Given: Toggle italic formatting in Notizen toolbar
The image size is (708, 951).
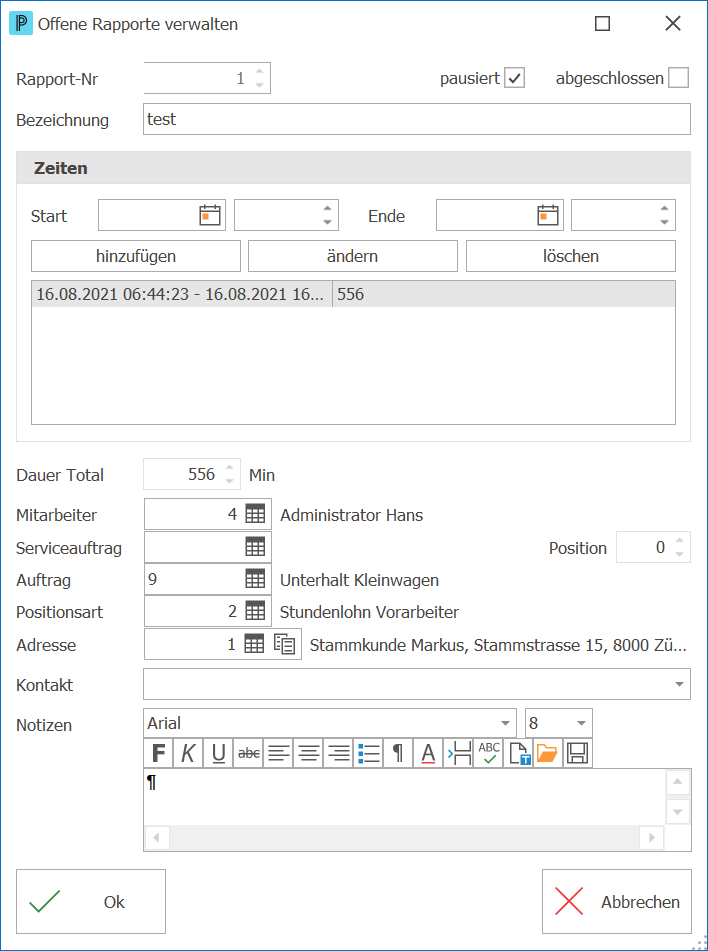Looking at the screenshot, I should point(188,753).
